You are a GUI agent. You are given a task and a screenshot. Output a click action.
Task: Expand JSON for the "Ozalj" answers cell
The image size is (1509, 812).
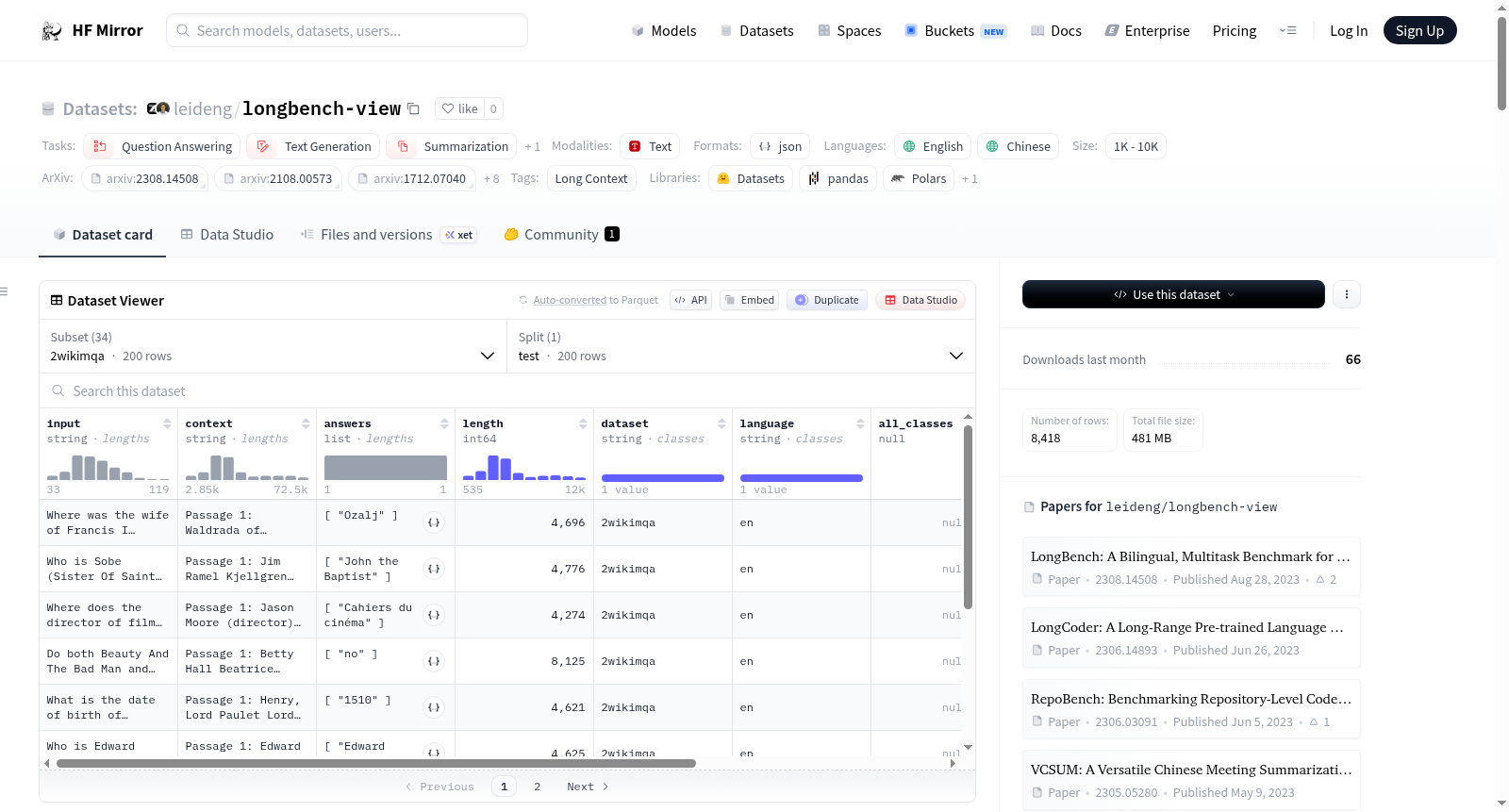[x=434, y=522]
